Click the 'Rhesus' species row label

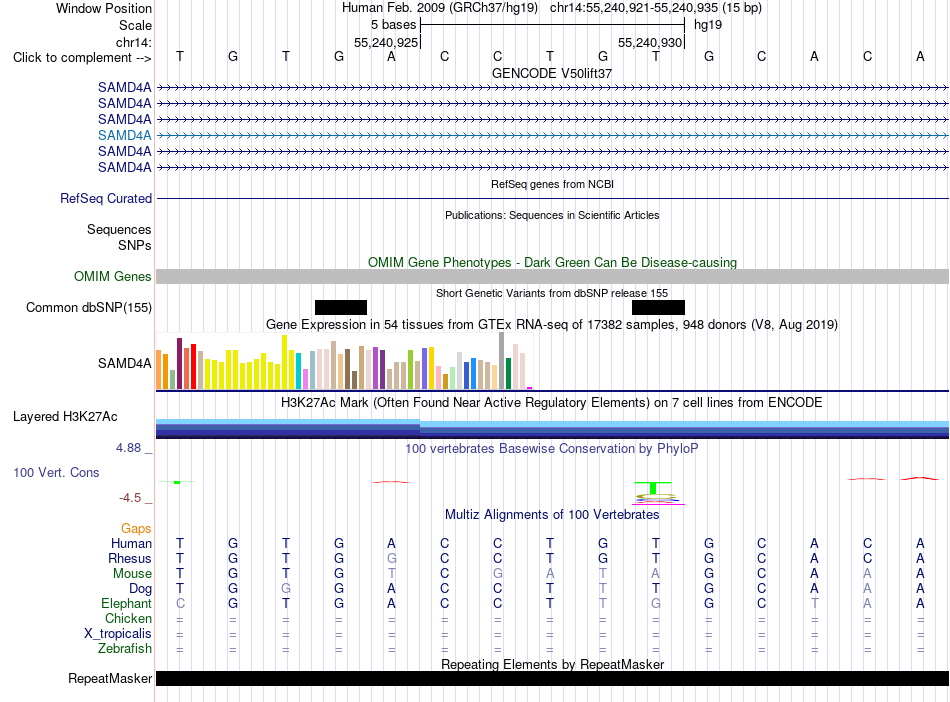pyautogui.click(x=130, y=558)
